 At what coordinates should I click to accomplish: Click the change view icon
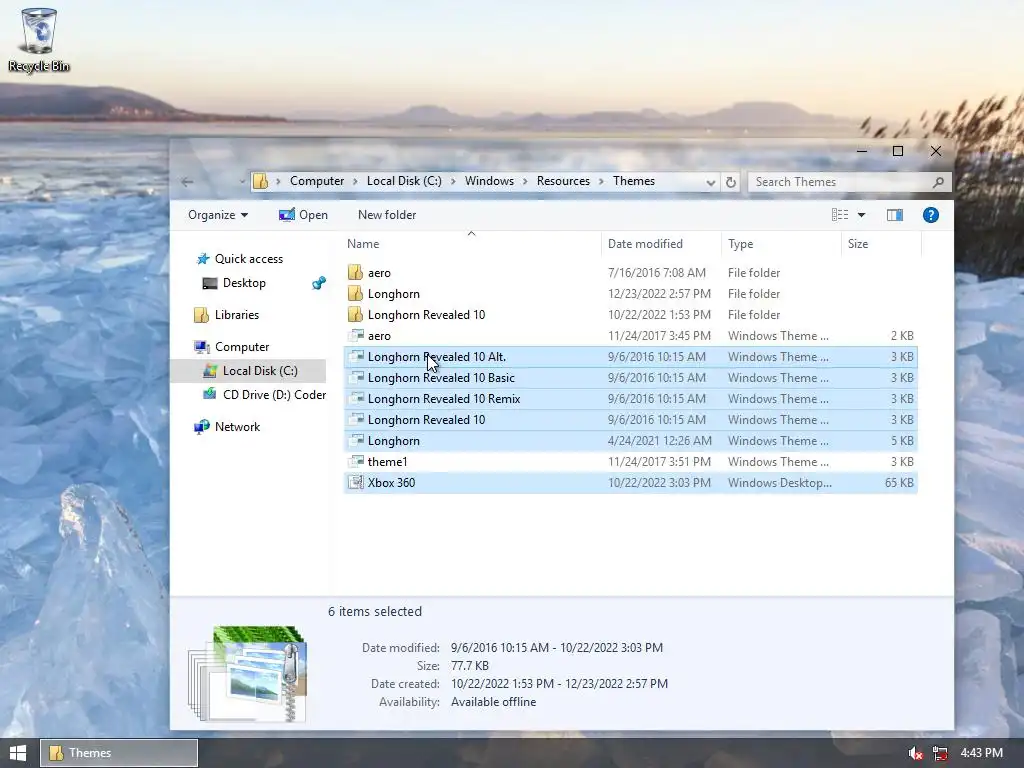point(840,215)
